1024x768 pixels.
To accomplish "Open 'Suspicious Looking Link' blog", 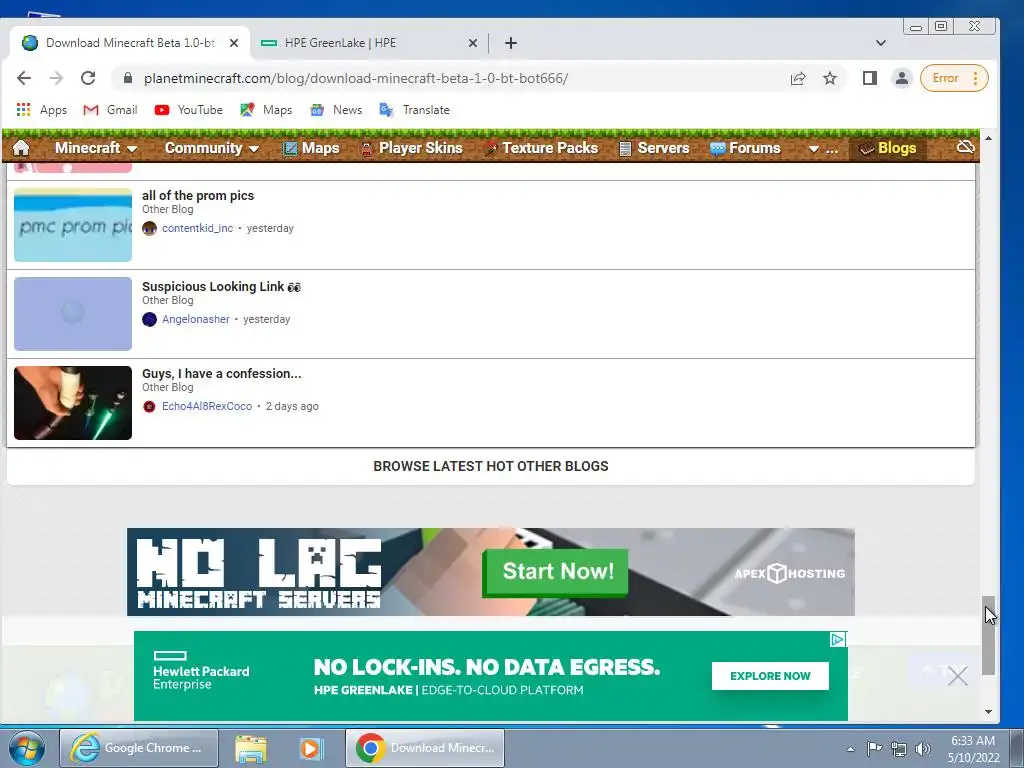I will pos(221,287).
